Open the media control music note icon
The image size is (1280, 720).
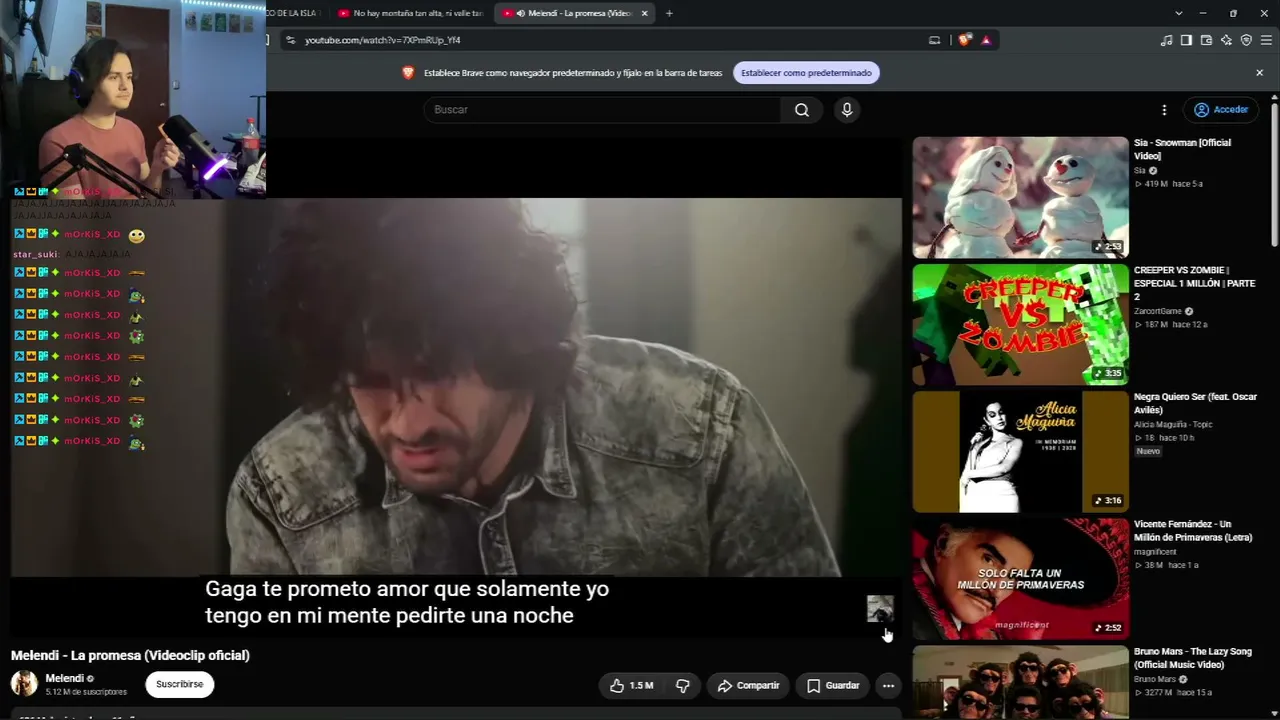click(x=1166, y=40)
